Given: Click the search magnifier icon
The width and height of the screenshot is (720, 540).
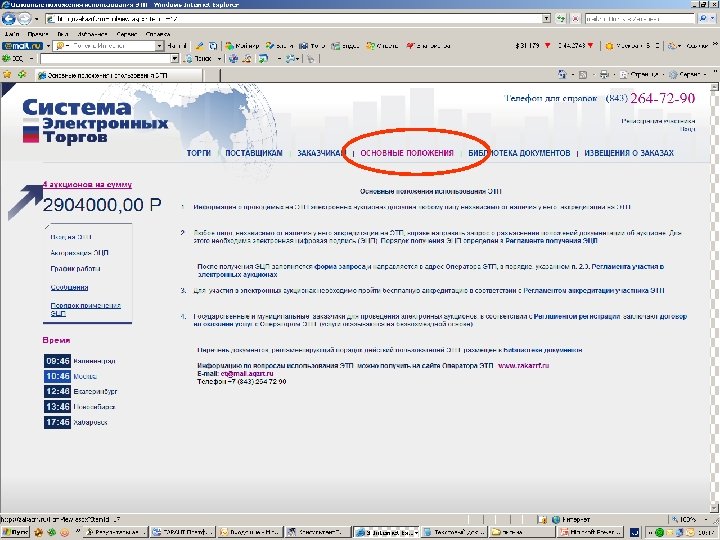Looking at the screenshot, I should coord(703,18).
